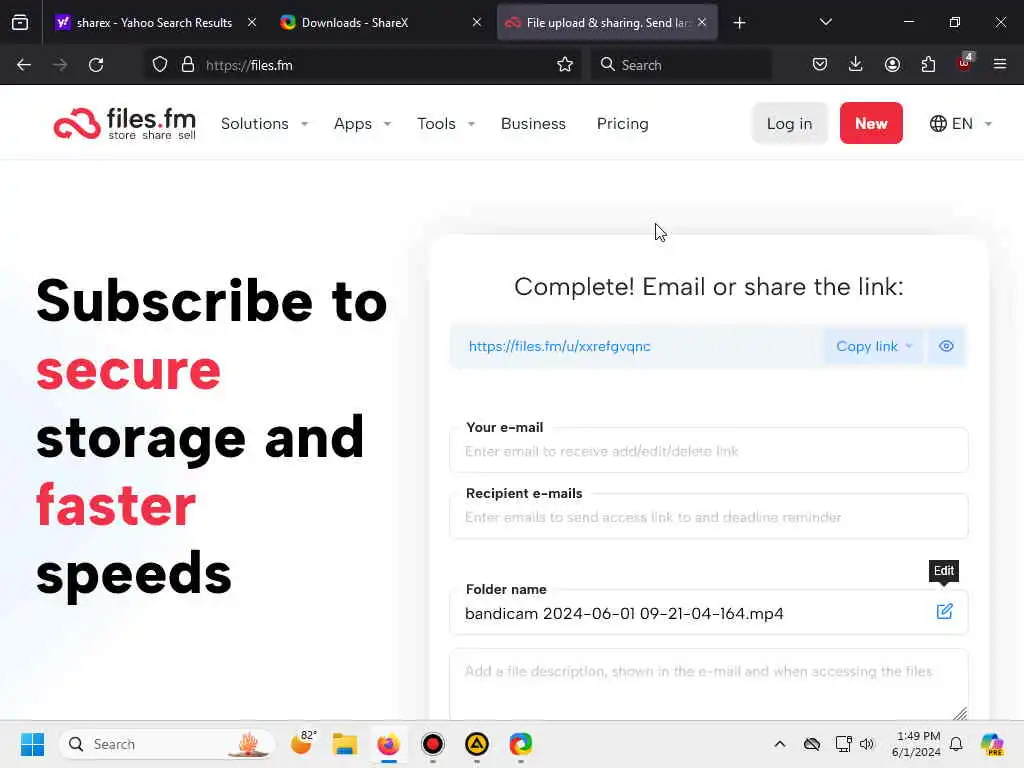Open the Business page
The width and height of the screenshot is (1024, 768).
pyautogui.click(x=533, y=123)
